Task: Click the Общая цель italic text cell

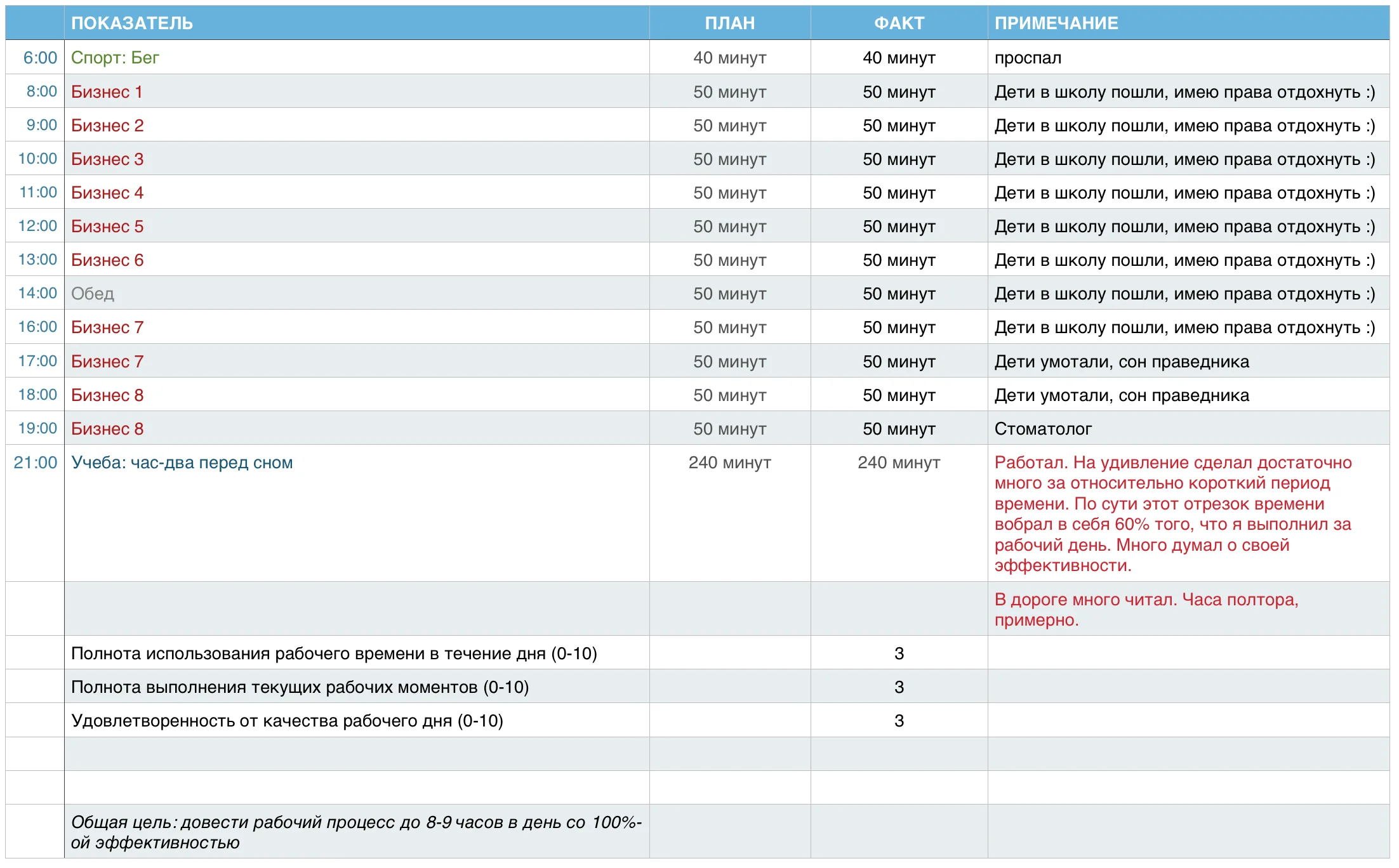Action: pos(355,832)
